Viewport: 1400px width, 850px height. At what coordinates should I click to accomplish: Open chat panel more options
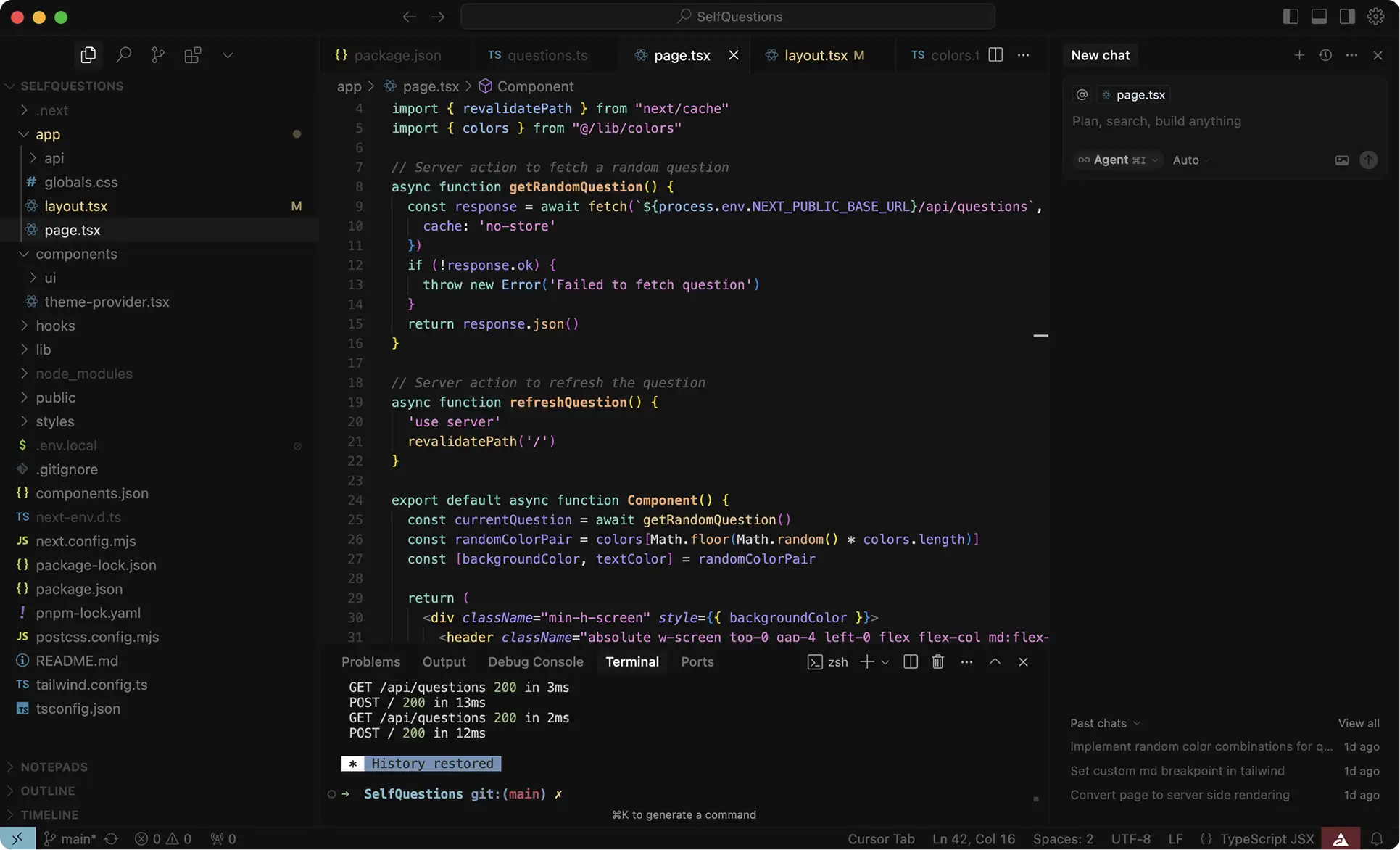tap(1351, 55)
